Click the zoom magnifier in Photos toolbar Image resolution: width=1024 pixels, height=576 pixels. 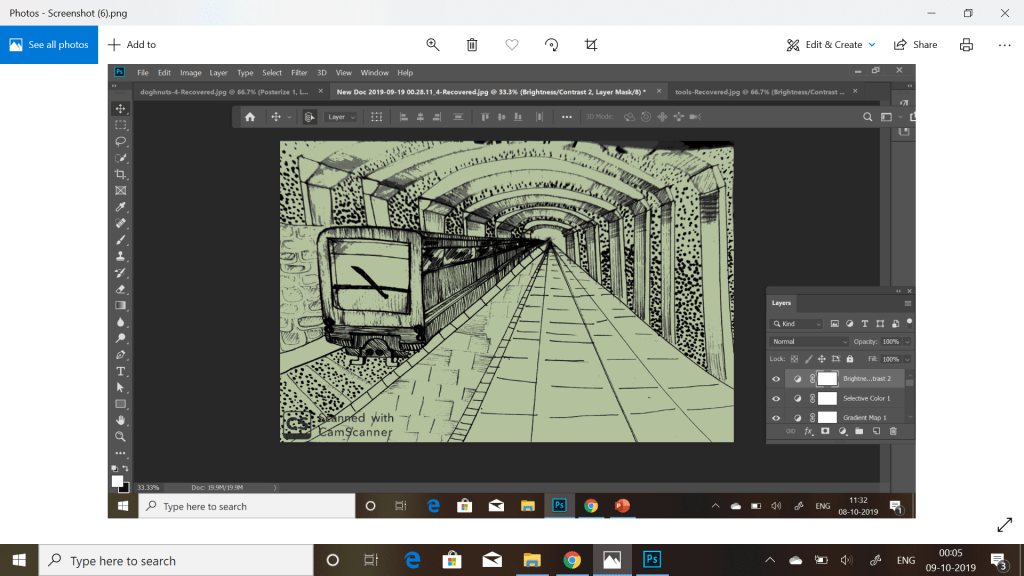433,44
